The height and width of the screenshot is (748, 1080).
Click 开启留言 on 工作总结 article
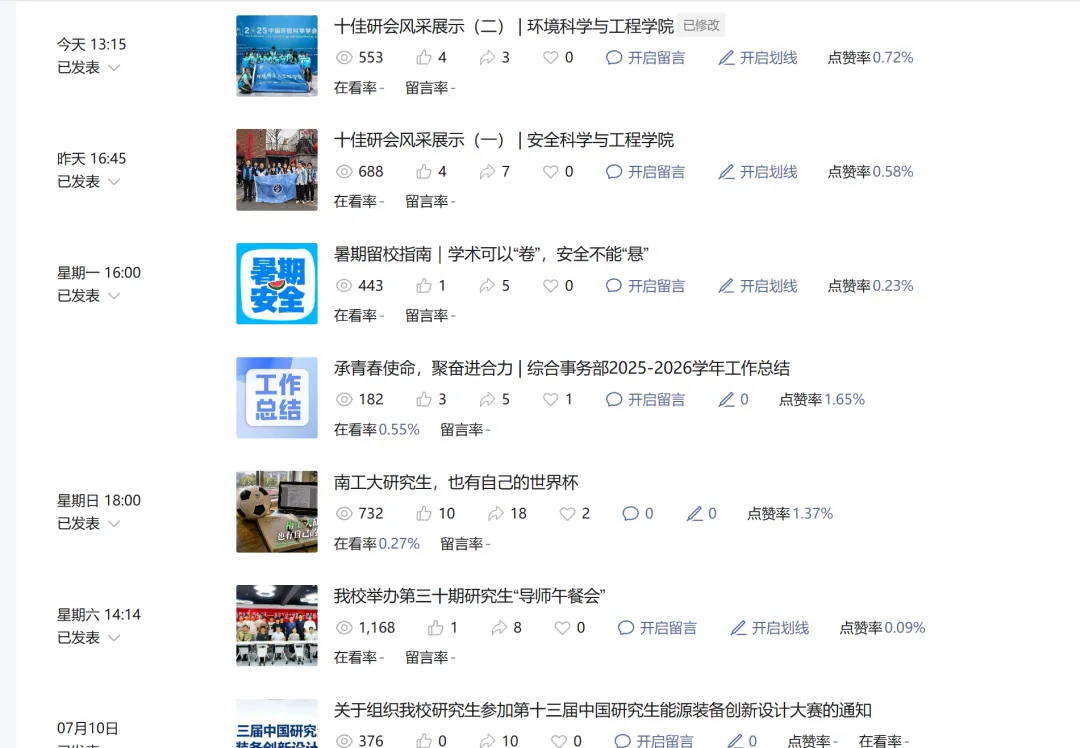[645, 399]
